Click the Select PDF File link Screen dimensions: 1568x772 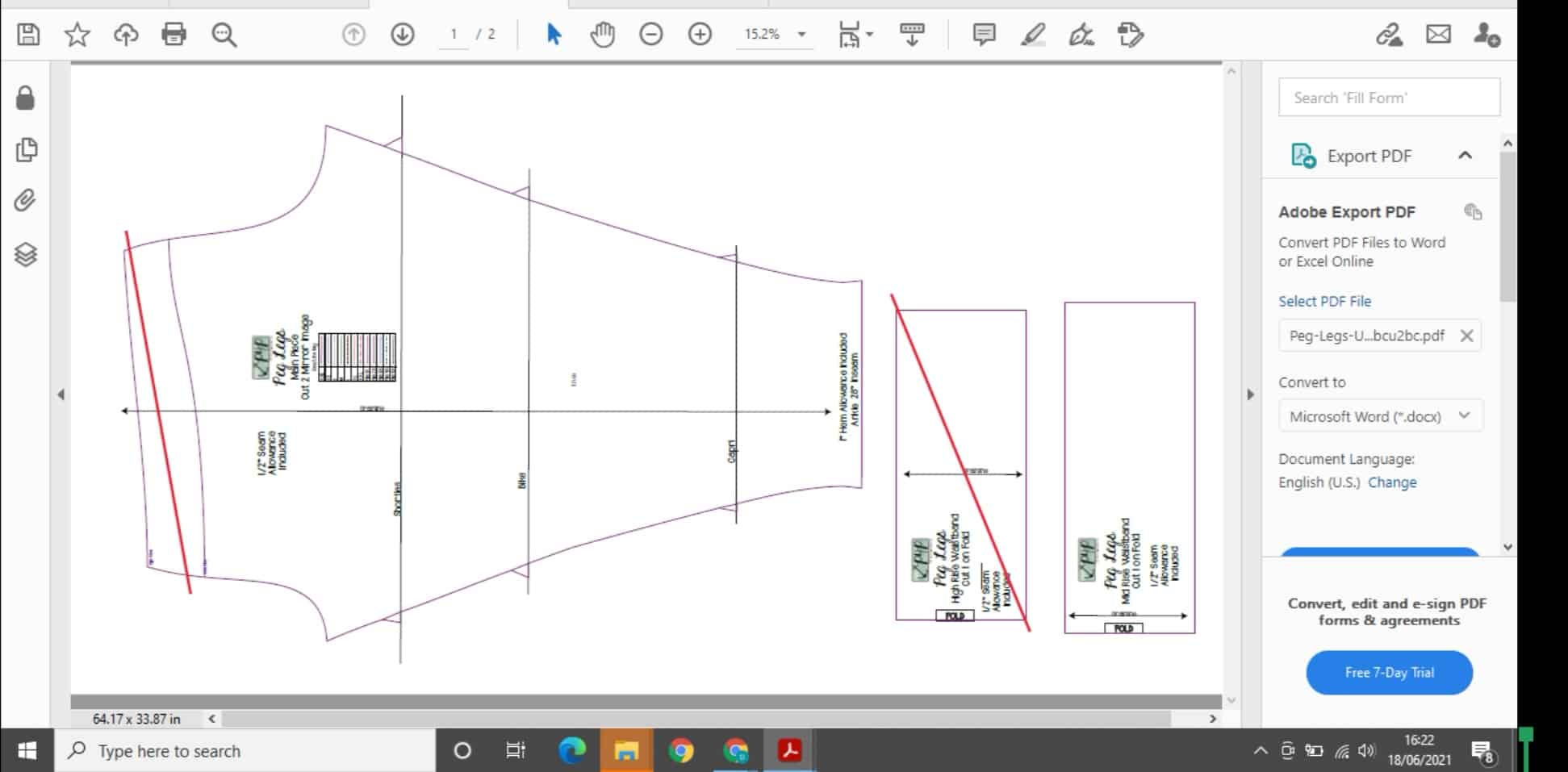1324,301
